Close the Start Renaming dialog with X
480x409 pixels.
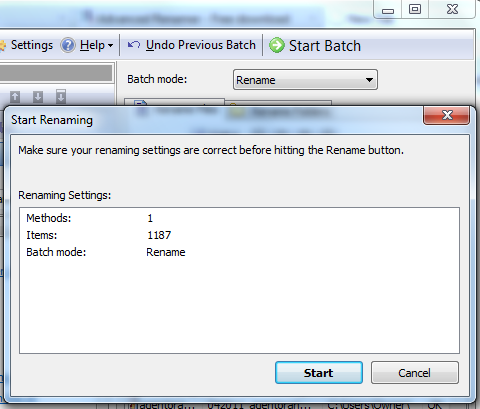click(447, 115)
